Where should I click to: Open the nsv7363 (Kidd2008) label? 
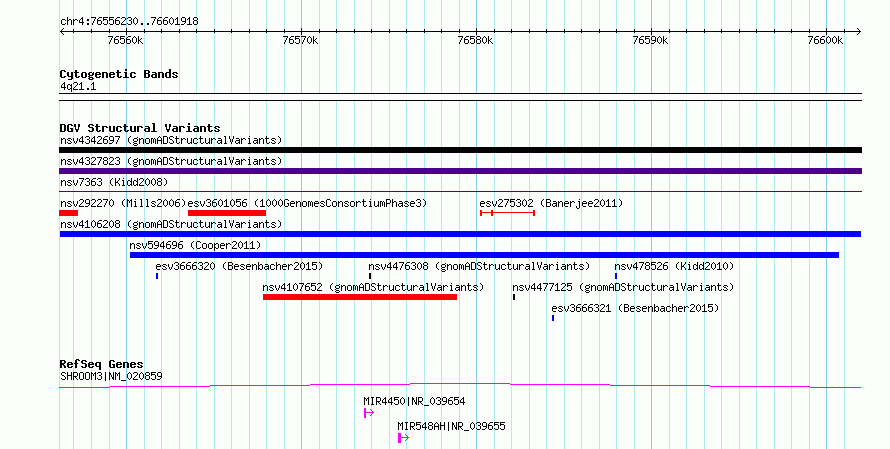(114, 182)
